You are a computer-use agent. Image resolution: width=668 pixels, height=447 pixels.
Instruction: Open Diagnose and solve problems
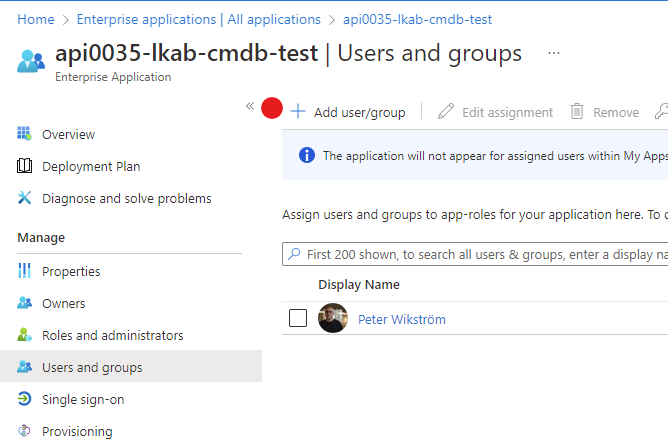coord(127,199)
